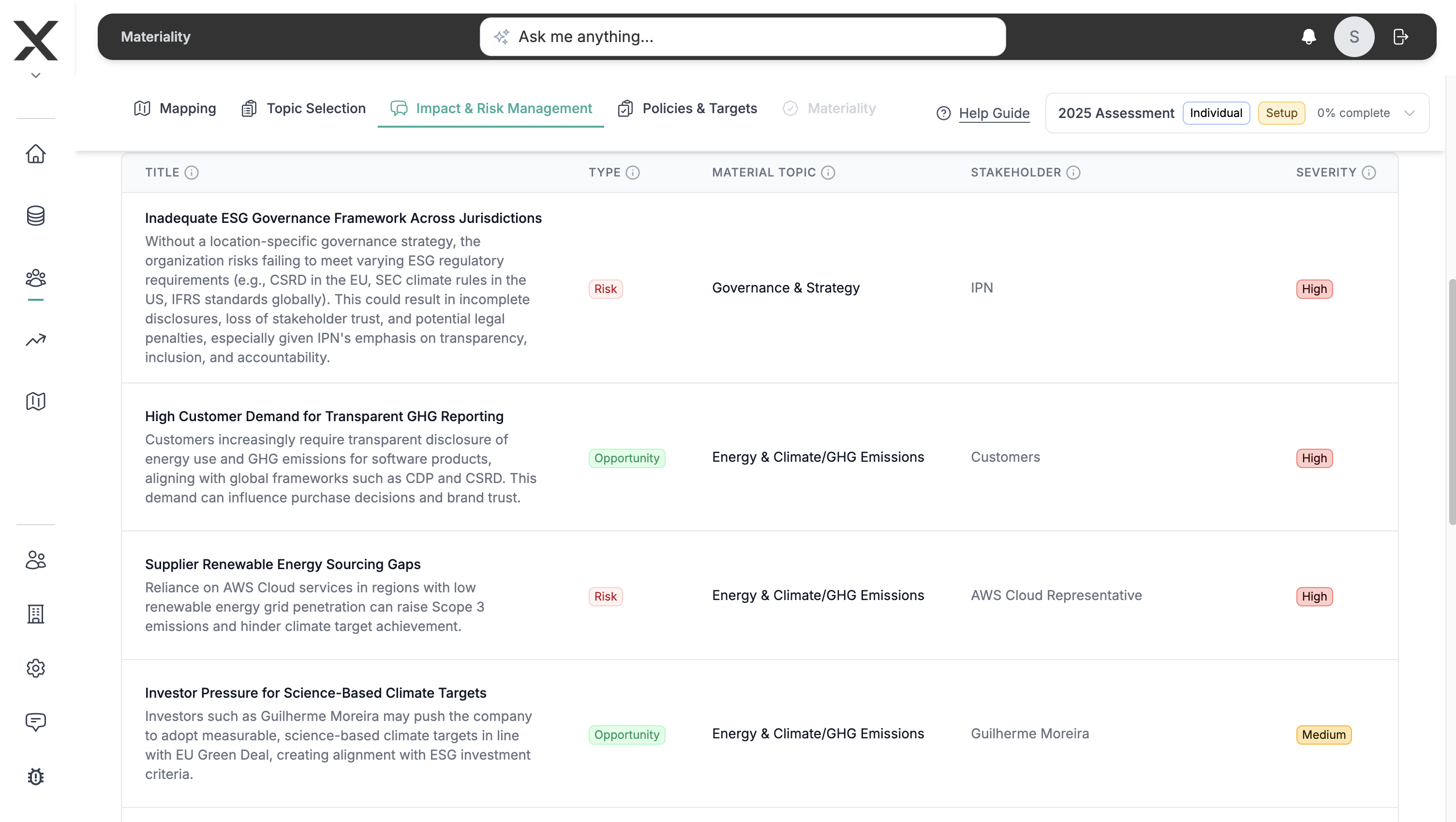This screenshot has width=1456, height=822.
Task: Open the Home icon in sidebar
Action: [36, 154]
